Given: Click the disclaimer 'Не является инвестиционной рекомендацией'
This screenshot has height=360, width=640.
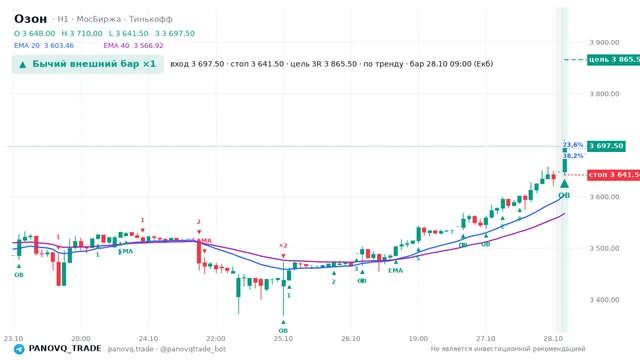Looking at the screenshot, I should [508, 349].
